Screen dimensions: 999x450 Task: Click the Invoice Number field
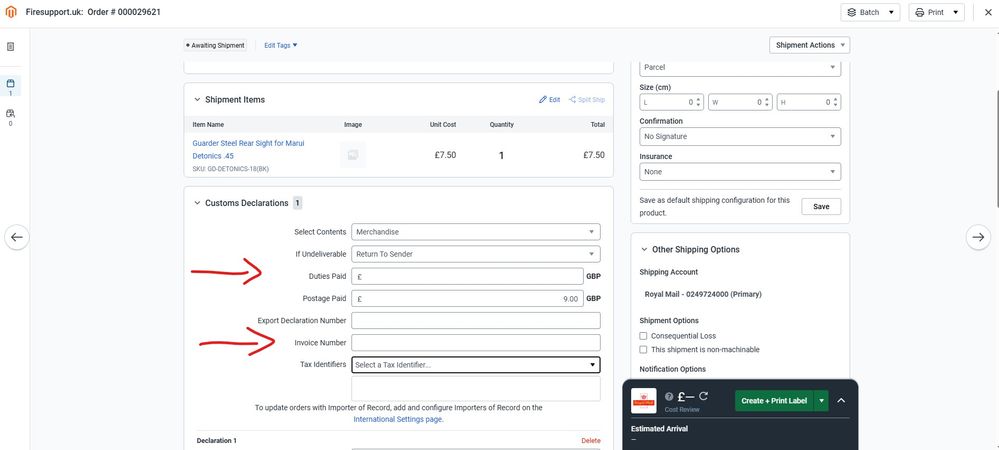coord(476,343)
